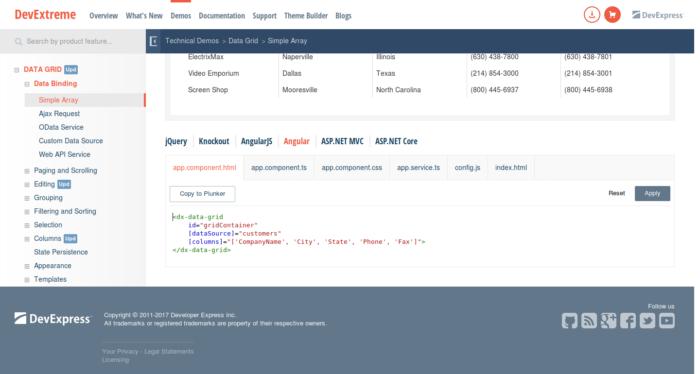Collapse sidebar with breadcrumb panel icon
Viewport: 700px width, 374px height.
[153, 41]
